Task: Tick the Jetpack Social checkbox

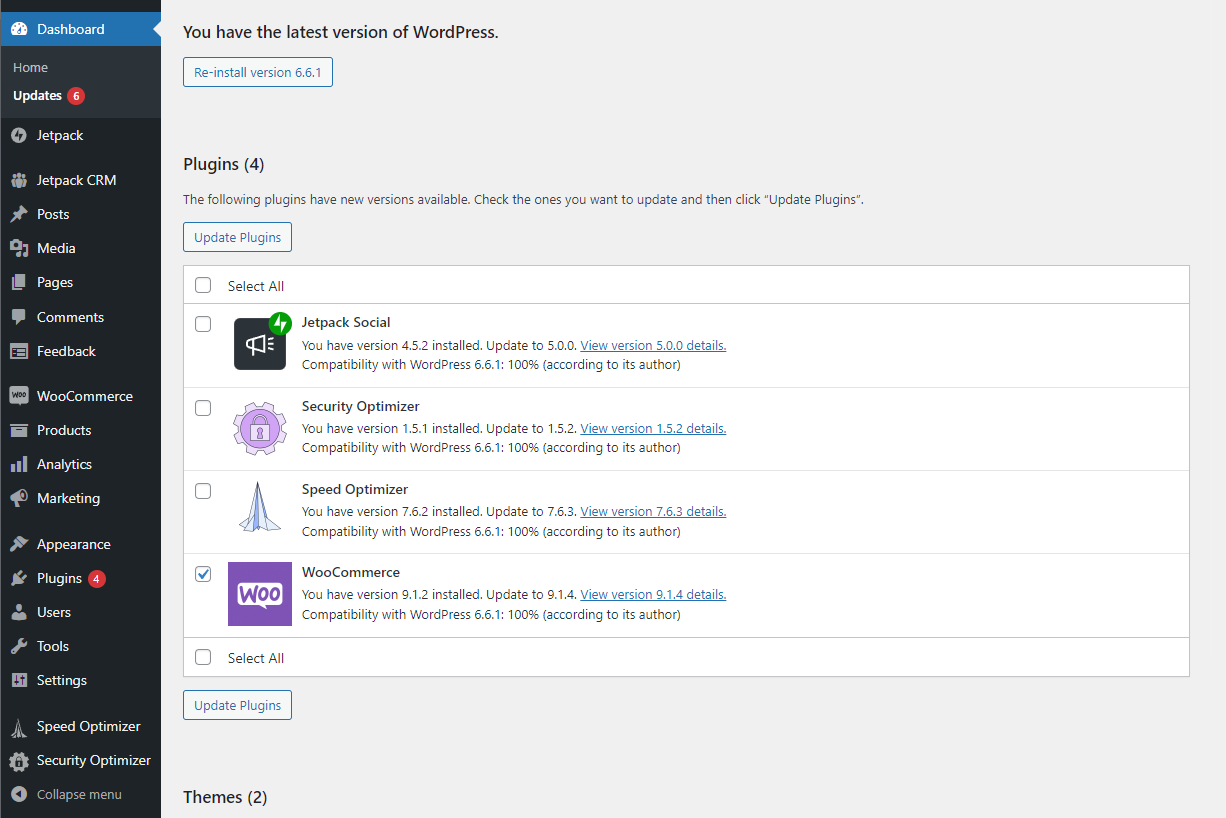Action: click(203, 324)
